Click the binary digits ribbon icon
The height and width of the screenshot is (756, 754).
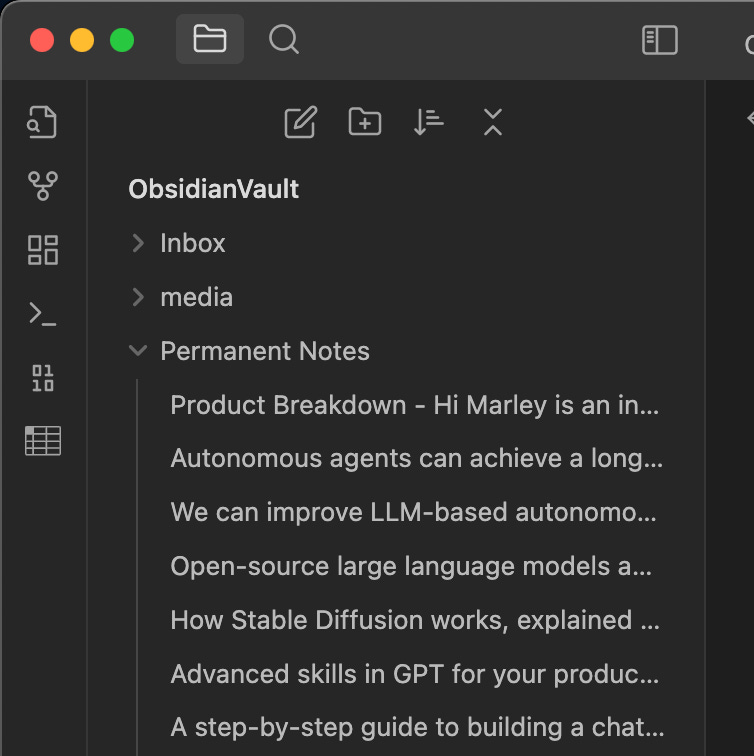point(43,378)
